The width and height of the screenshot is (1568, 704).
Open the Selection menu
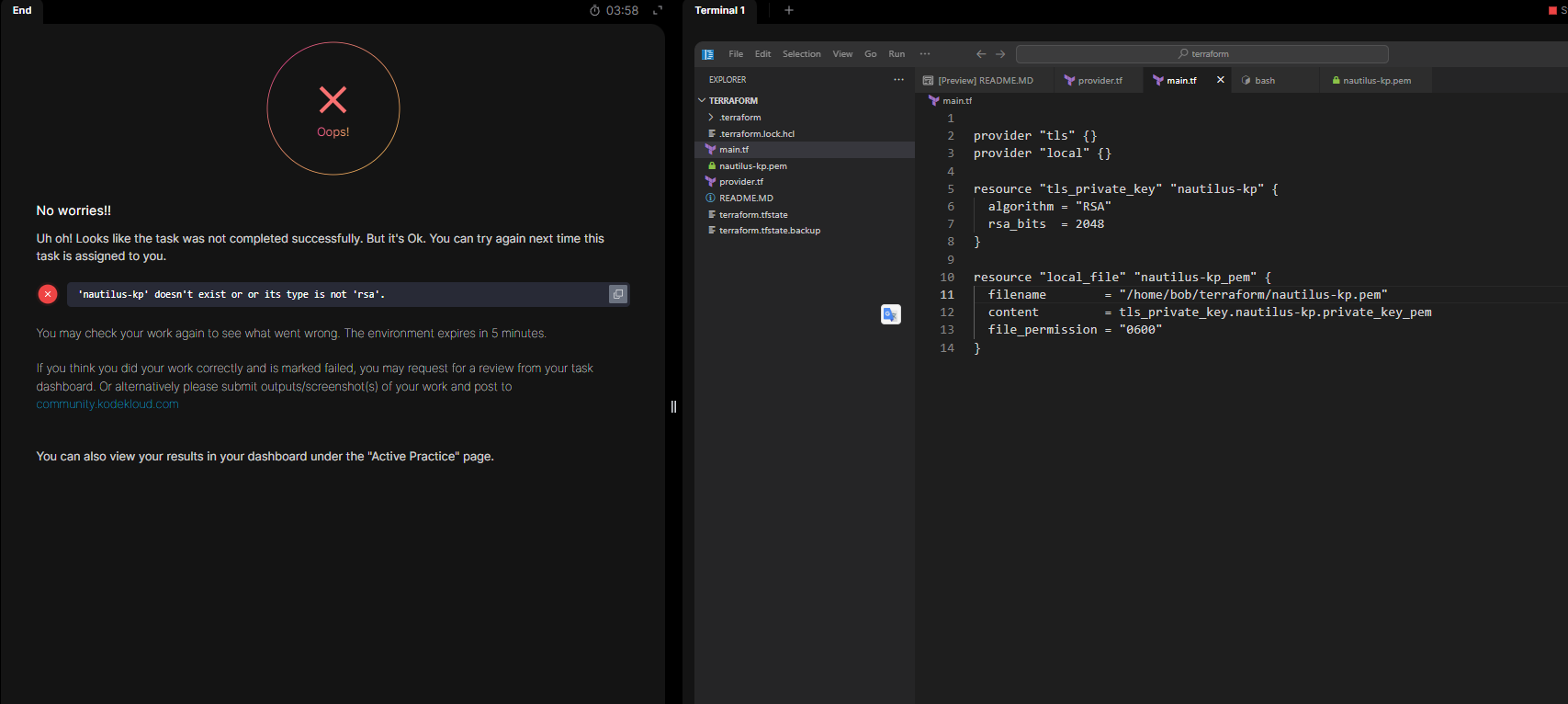click(x=801, y=54)
